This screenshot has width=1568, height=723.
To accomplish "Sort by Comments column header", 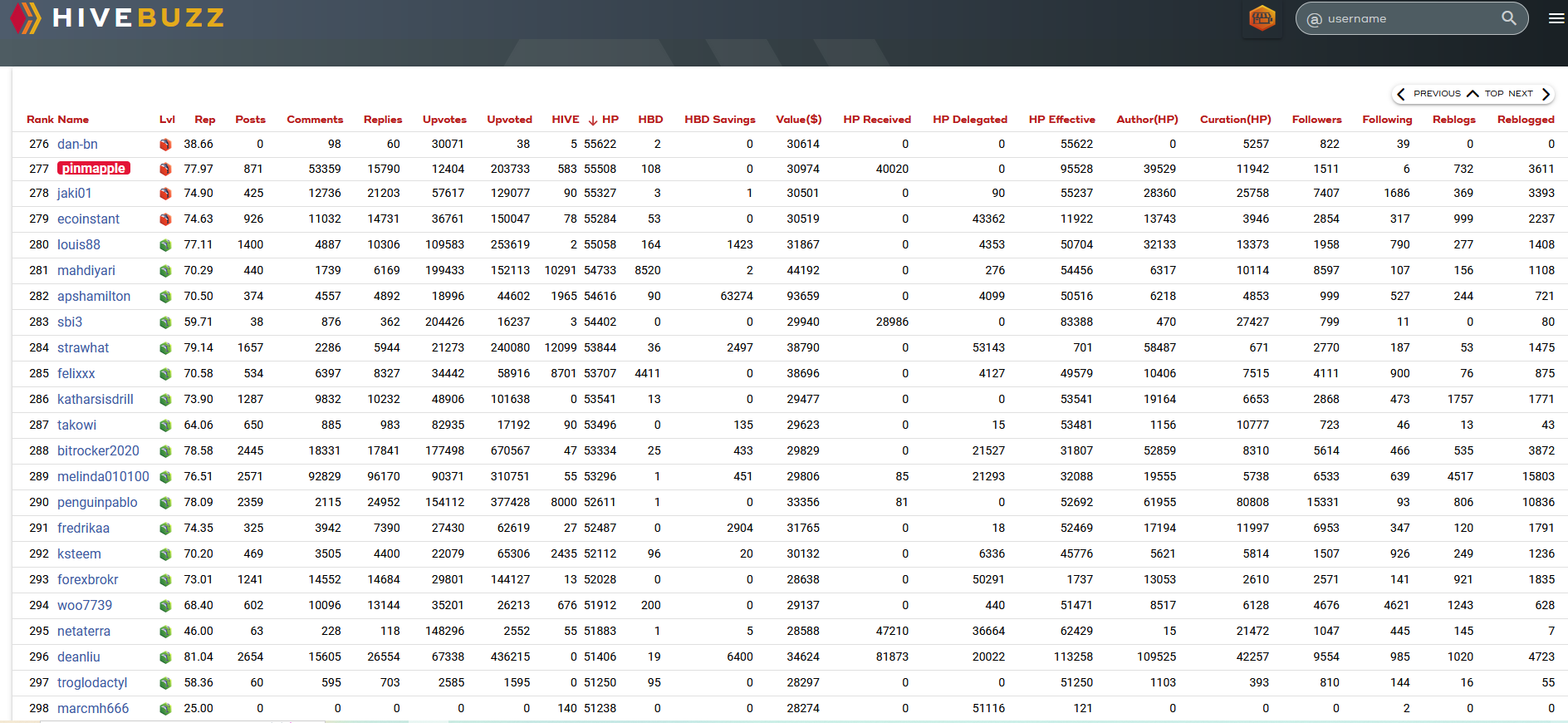I will pos(315,120).
